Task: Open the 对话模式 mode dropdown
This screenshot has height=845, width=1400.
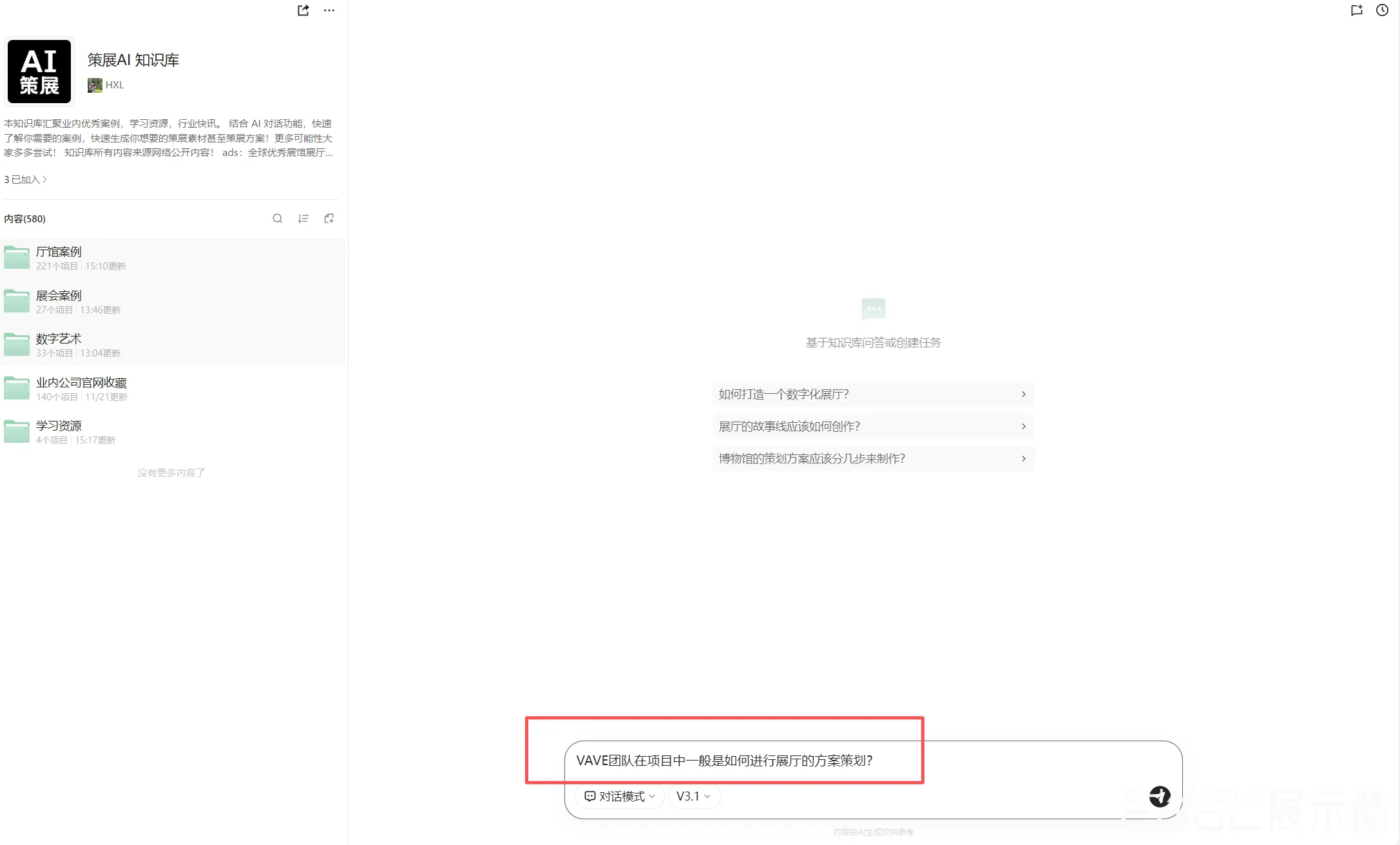Action: (620, 796)
